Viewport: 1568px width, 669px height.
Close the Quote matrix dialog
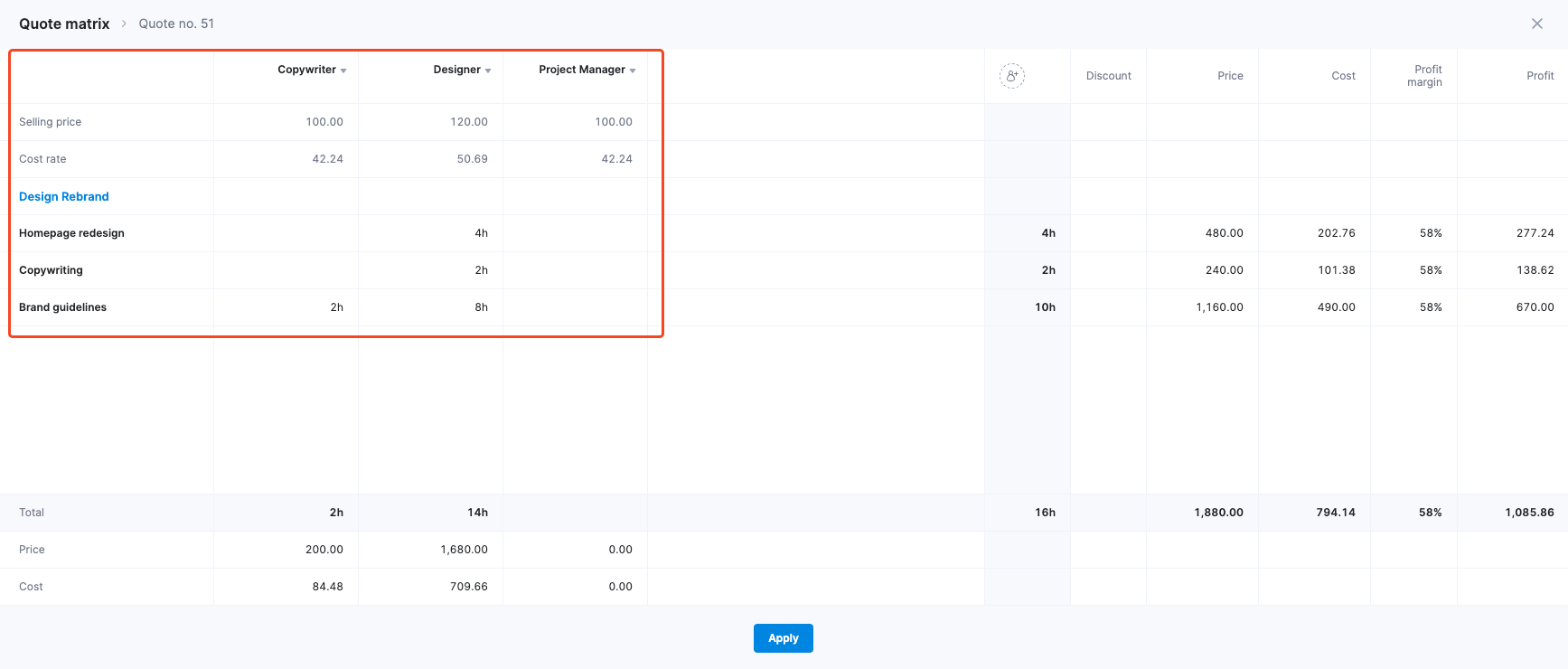1536,24
